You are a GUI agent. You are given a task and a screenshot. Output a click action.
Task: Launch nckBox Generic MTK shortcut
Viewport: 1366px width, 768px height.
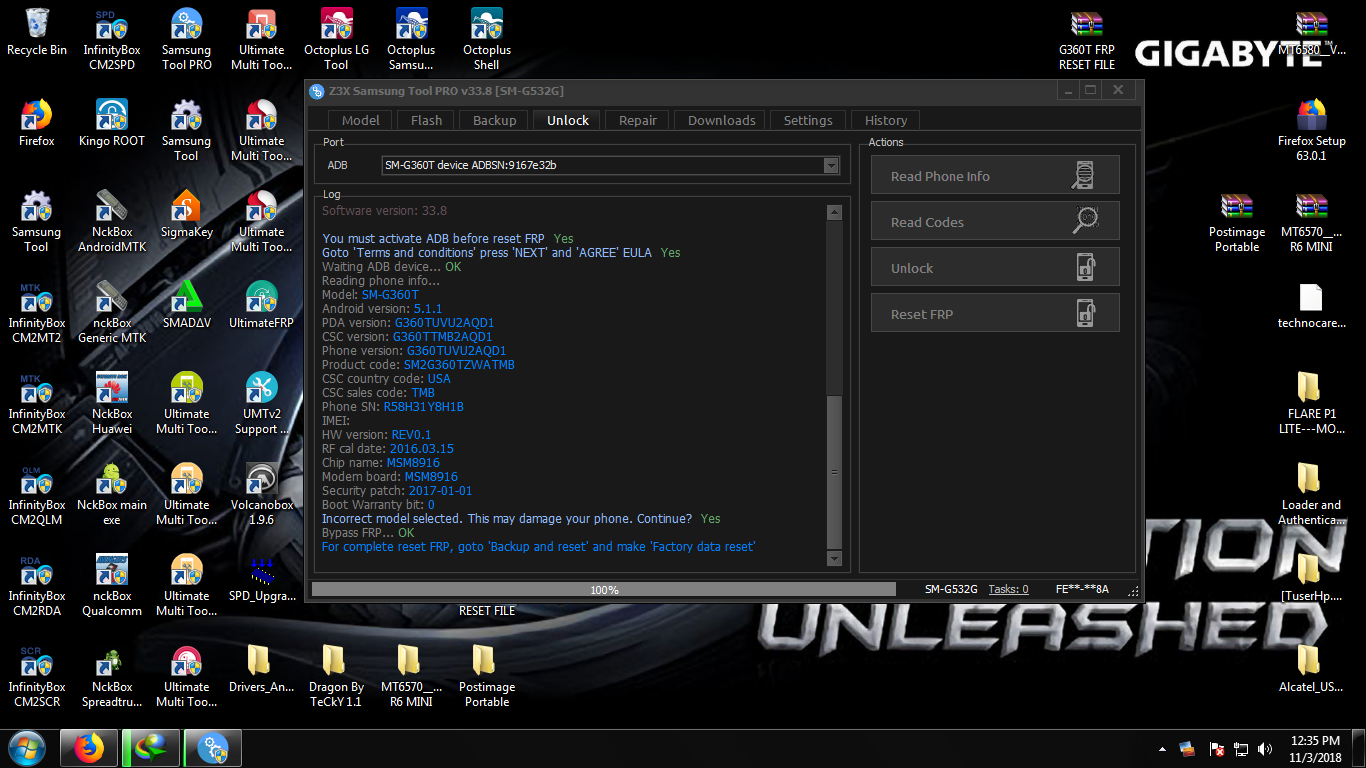click(112, 312)
